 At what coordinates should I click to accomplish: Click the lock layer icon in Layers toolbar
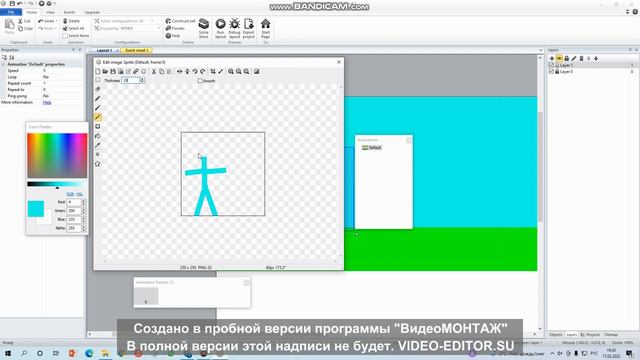coord(567,58)
